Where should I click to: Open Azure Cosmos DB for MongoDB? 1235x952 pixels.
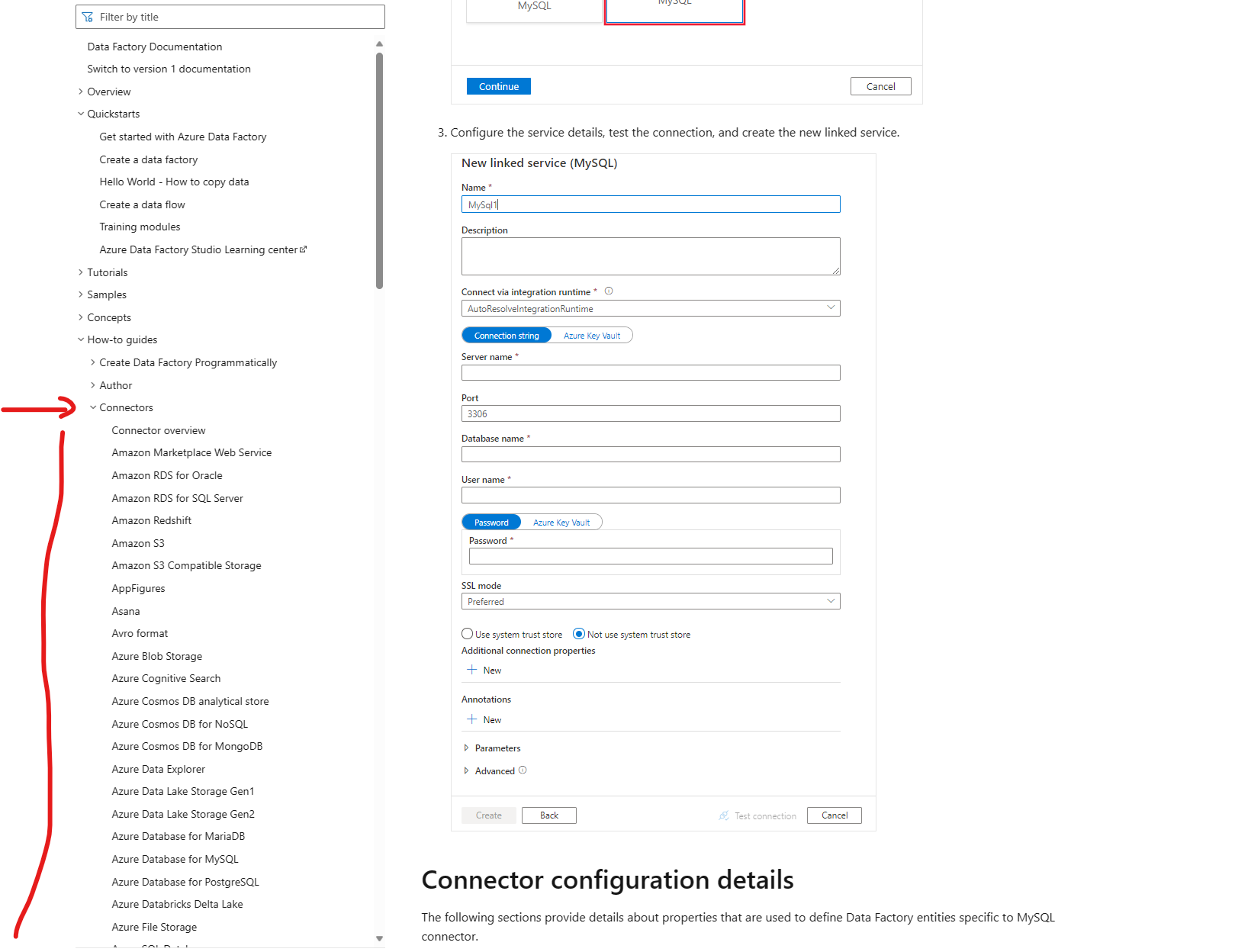(x=187, y=746)
